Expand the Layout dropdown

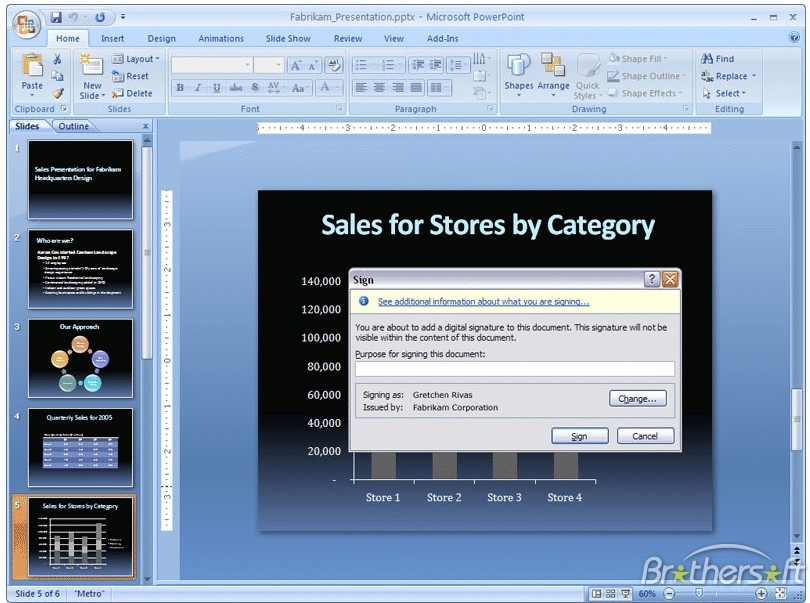136,59
